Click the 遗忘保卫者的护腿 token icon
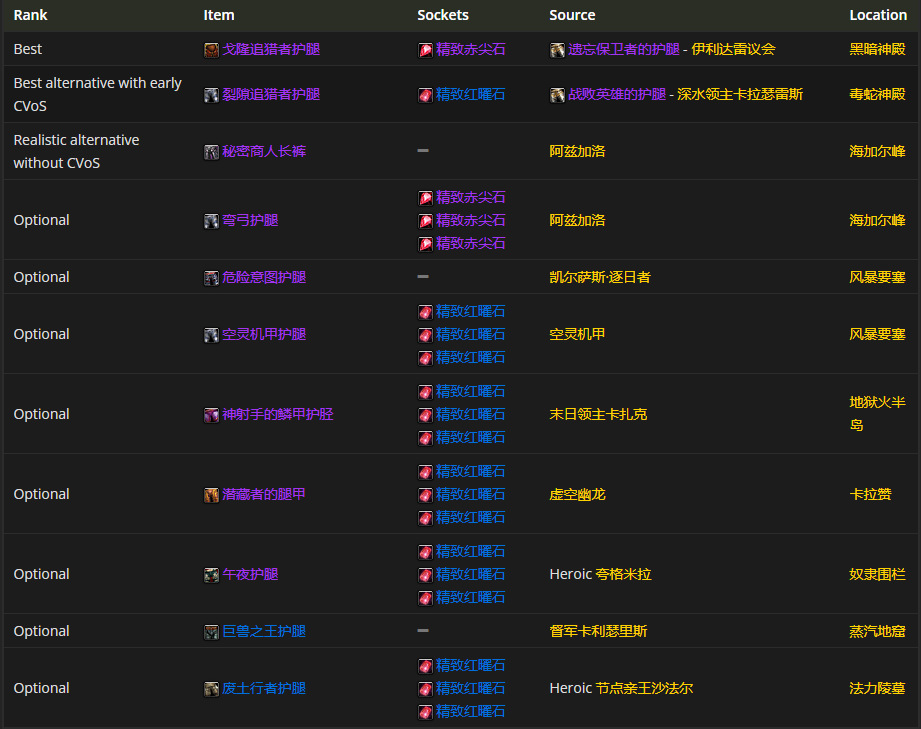The width and height of the screenshot is (921, 729). tap(557, 50)
